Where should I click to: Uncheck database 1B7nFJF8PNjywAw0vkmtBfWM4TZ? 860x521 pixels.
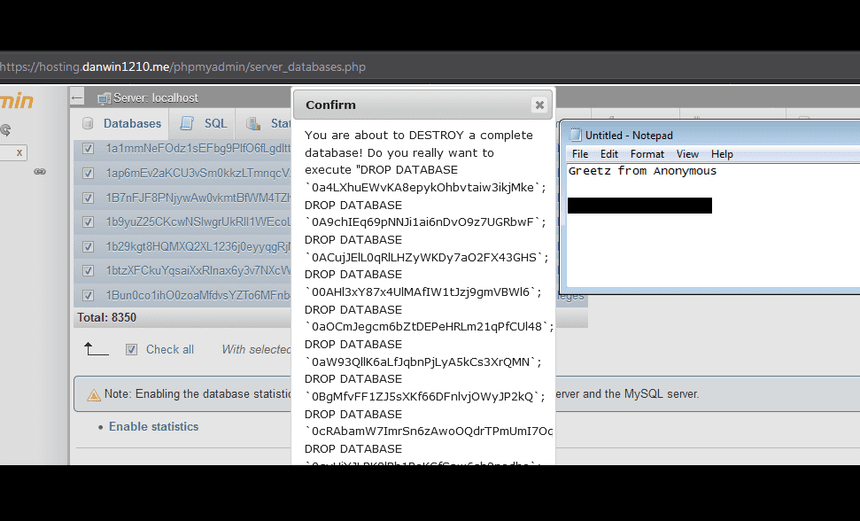87,197
